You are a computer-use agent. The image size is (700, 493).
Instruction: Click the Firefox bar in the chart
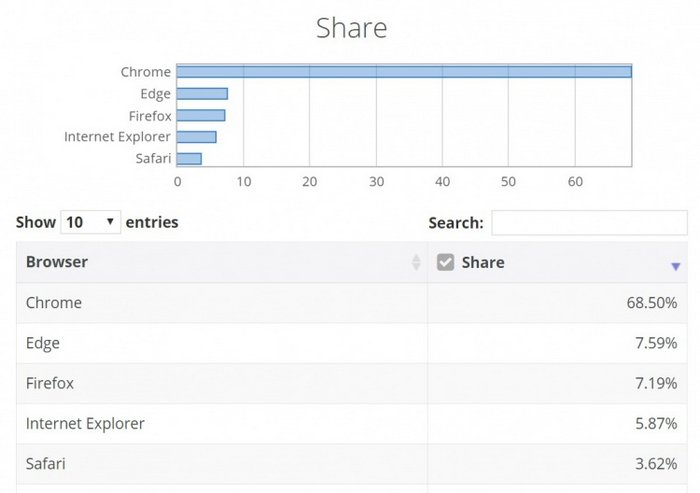point(201,115)
